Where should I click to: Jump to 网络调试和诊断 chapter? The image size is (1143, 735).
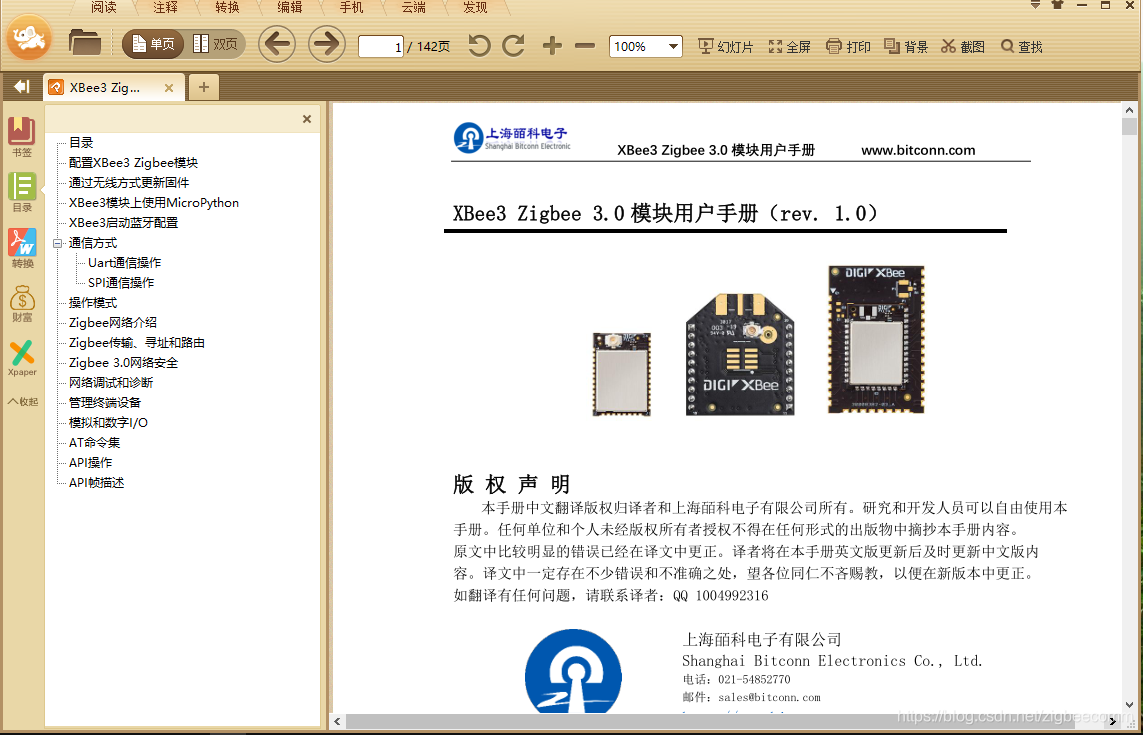pyautogui.click(x=111, y=383)
